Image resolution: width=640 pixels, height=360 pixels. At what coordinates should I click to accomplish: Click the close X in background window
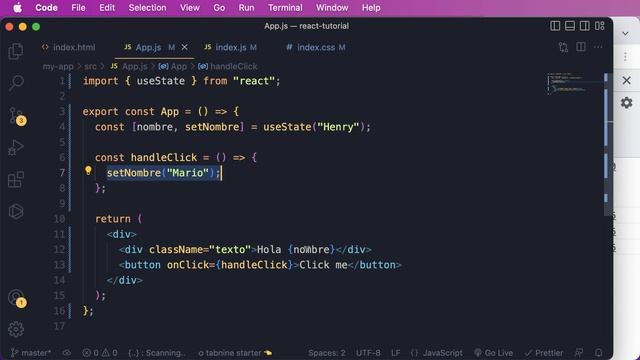coord(627,80)
